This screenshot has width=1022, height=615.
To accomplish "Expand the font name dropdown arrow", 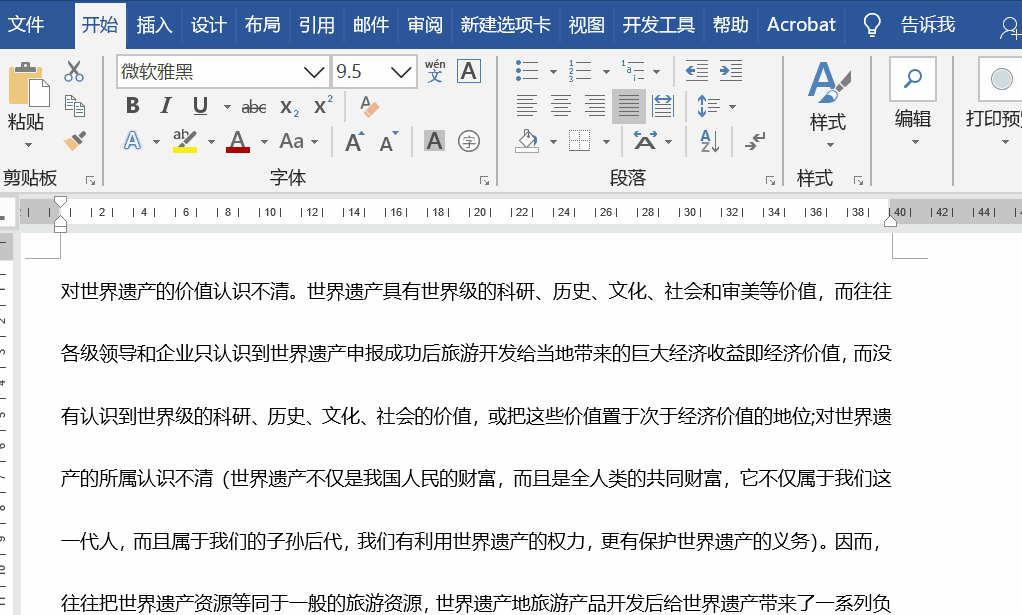I will pos(314,72).
